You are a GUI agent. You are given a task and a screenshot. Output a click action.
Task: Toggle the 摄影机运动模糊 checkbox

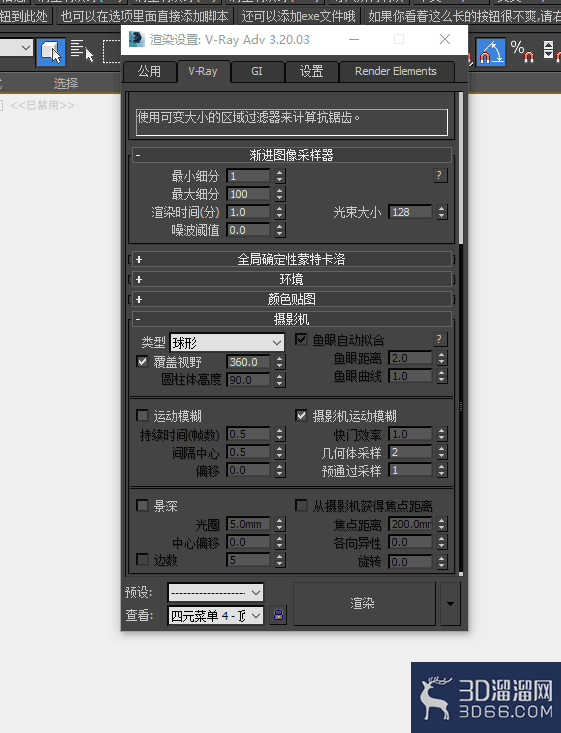click(x=301, y=415)
